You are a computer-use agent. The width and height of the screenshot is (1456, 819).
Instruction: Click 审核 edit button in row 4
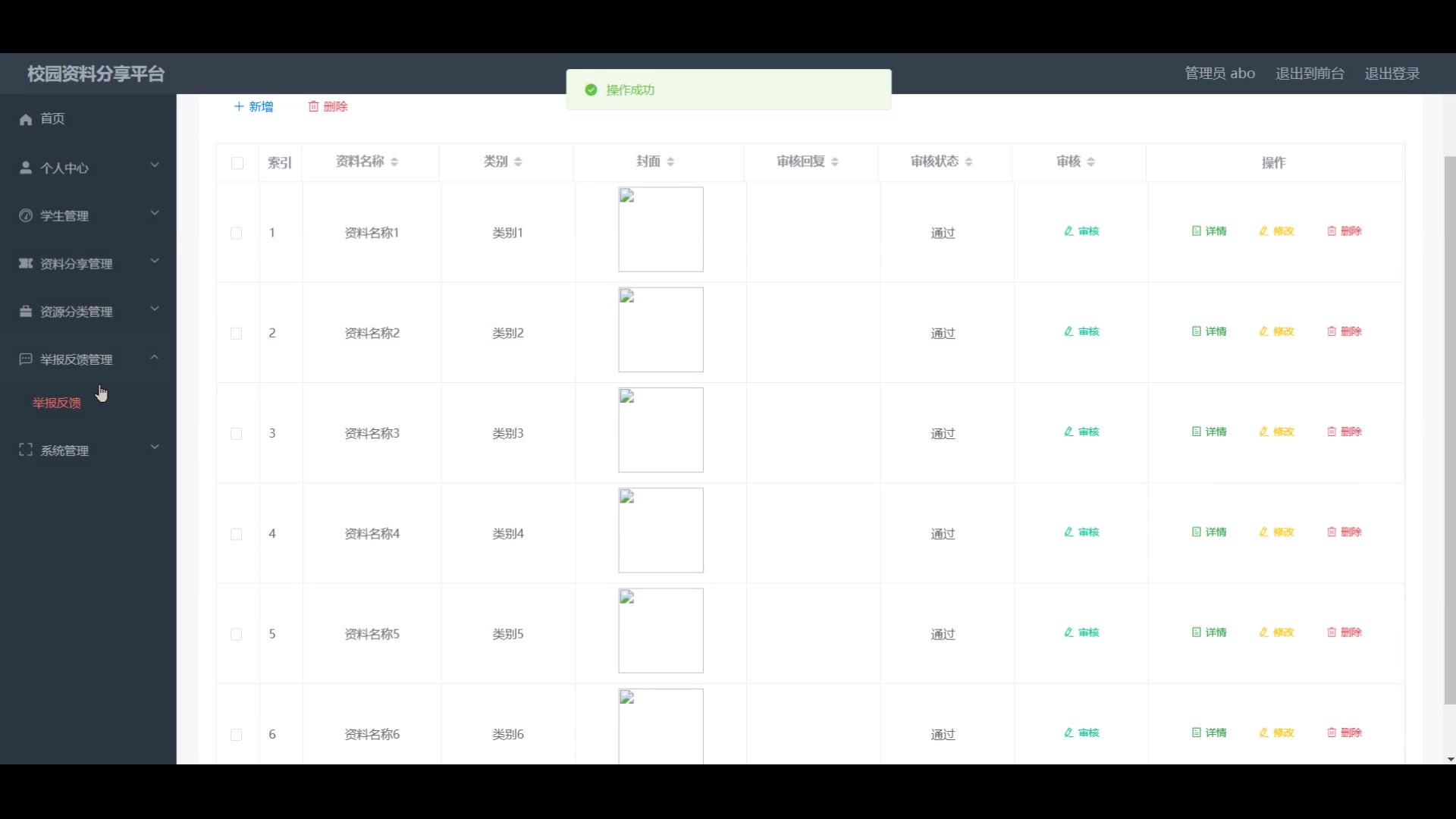[1081, 532]
